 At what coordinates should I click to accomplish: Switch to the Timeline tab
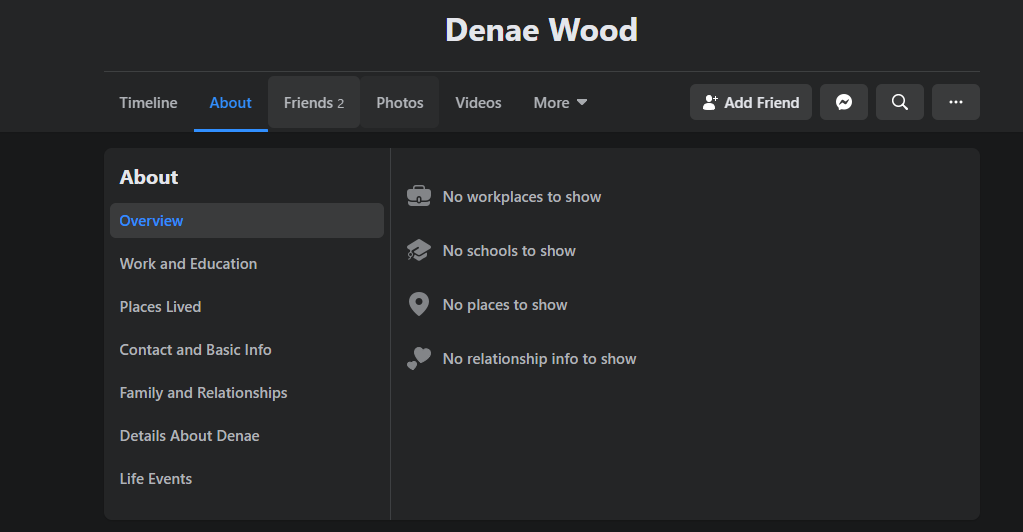point(148,102)
